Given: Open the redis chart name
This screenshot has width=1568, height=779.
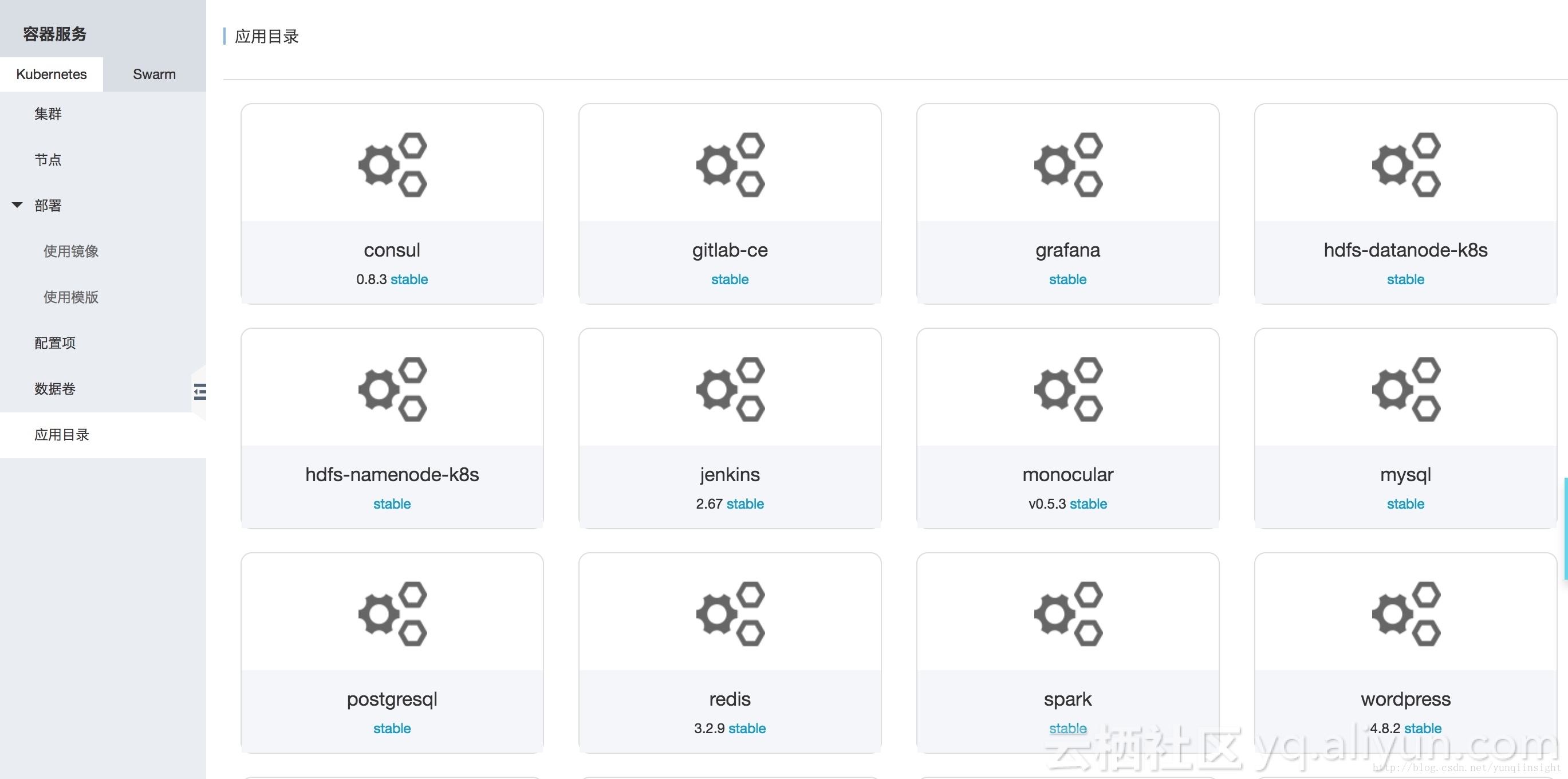Looking at the screenshot, I should [730, 699].
